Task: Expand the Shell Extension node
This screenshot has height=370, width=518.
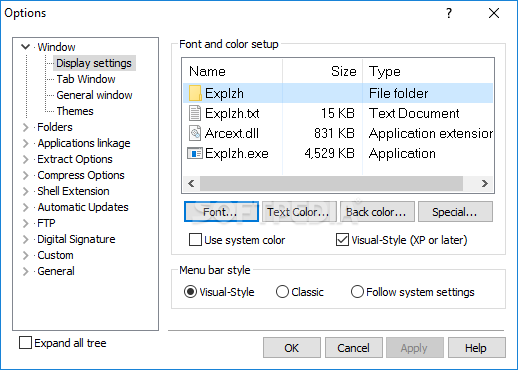Action: click(26, 191)
